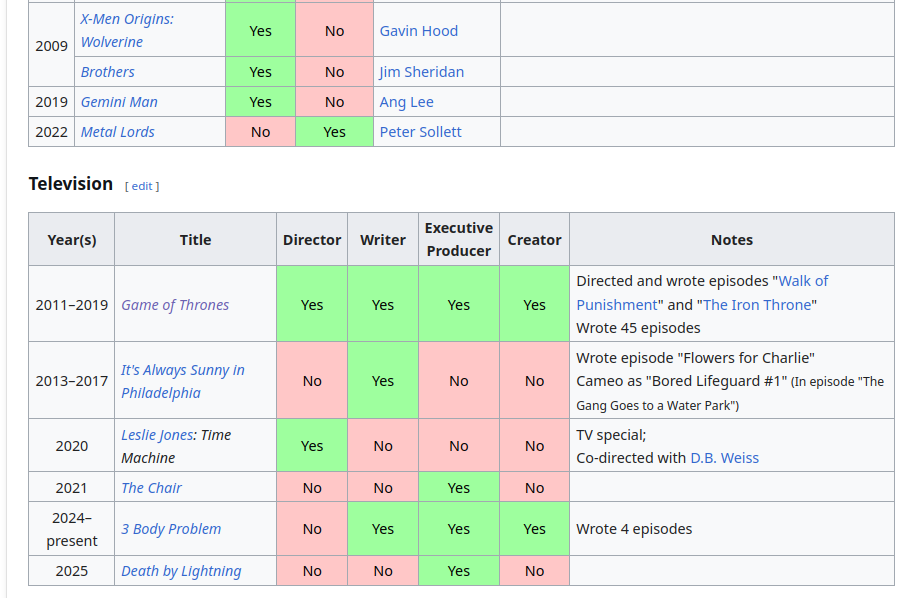Select Gemini Man red No cell
The image size is (904, 598).
click(334, 102)
